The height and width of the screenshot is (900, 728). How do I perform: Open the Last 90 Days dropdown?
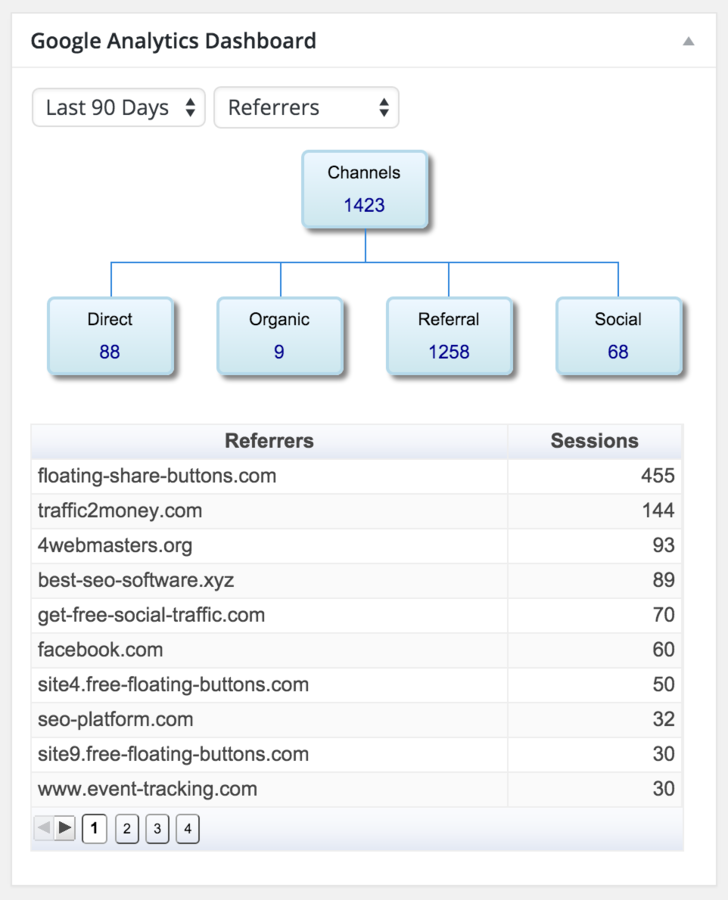tap(119, 107)
